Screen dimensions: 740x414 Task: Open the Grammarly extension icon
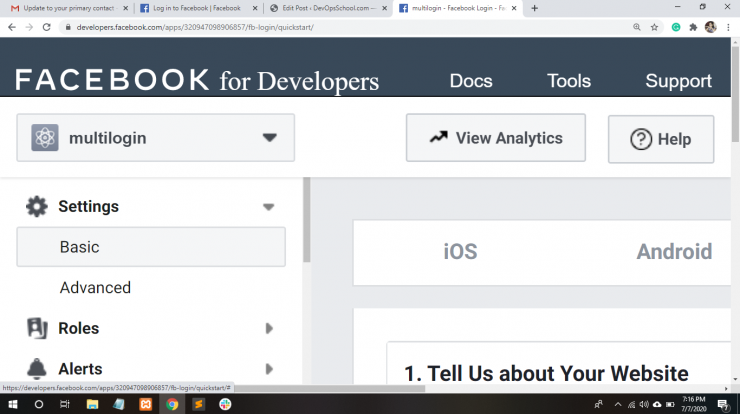(x=676, y=27)
